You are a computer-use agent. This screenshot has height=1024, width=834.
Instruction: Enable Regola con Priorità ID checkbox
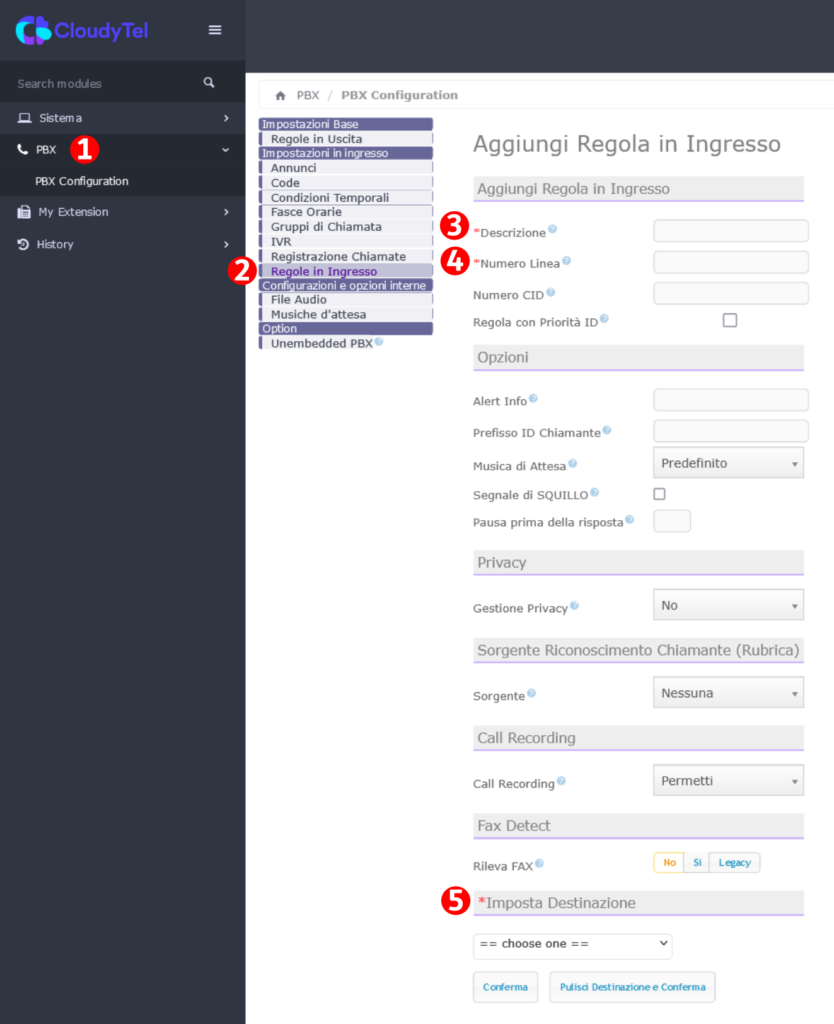pos(730,320)
